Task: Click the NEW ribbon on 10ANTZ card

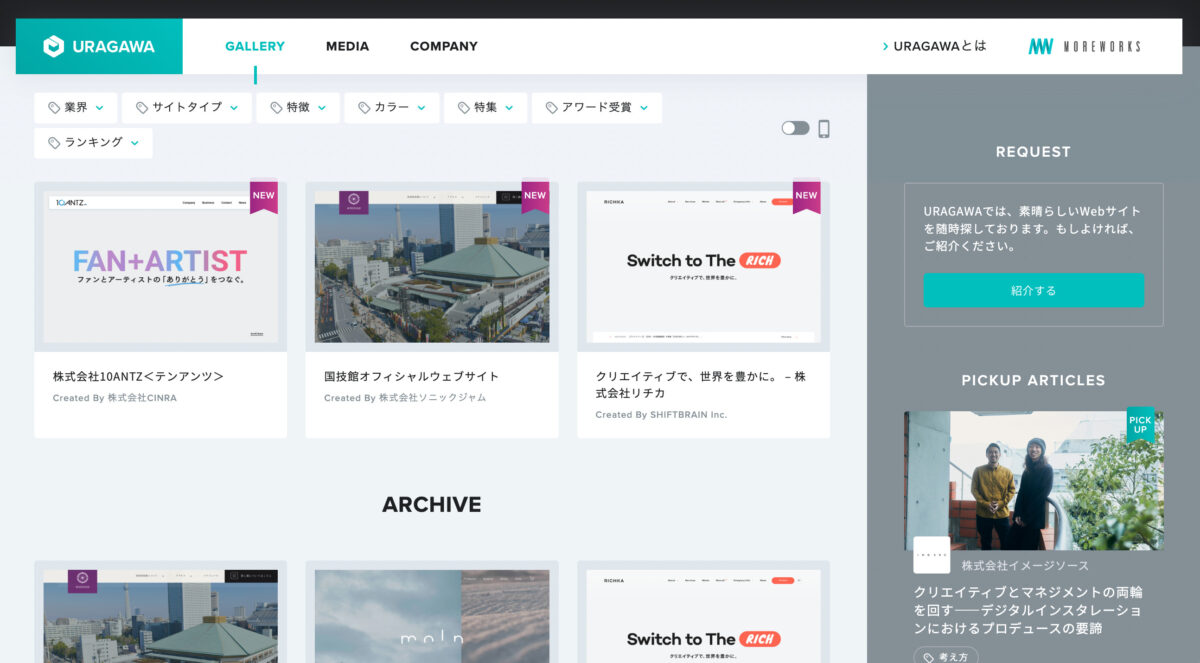Action: (264, 196)
